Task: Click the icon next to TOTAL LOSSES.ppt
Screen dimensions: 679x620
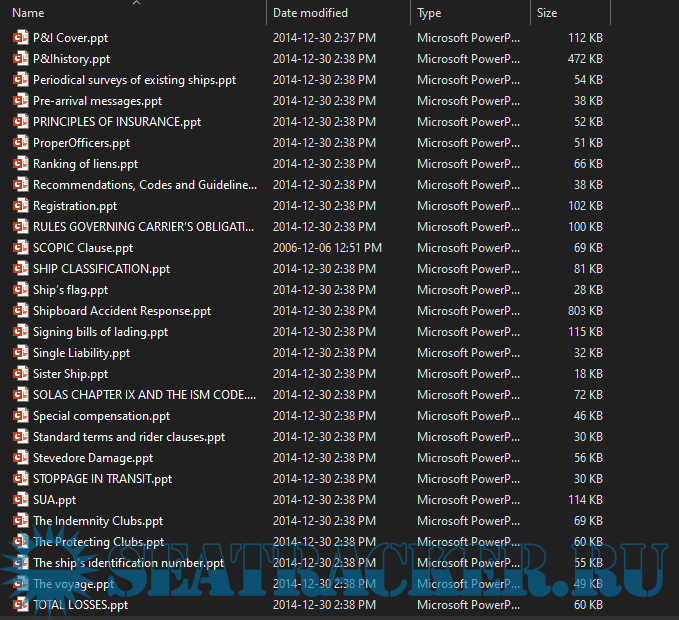Action: click(x=20, y=605)
